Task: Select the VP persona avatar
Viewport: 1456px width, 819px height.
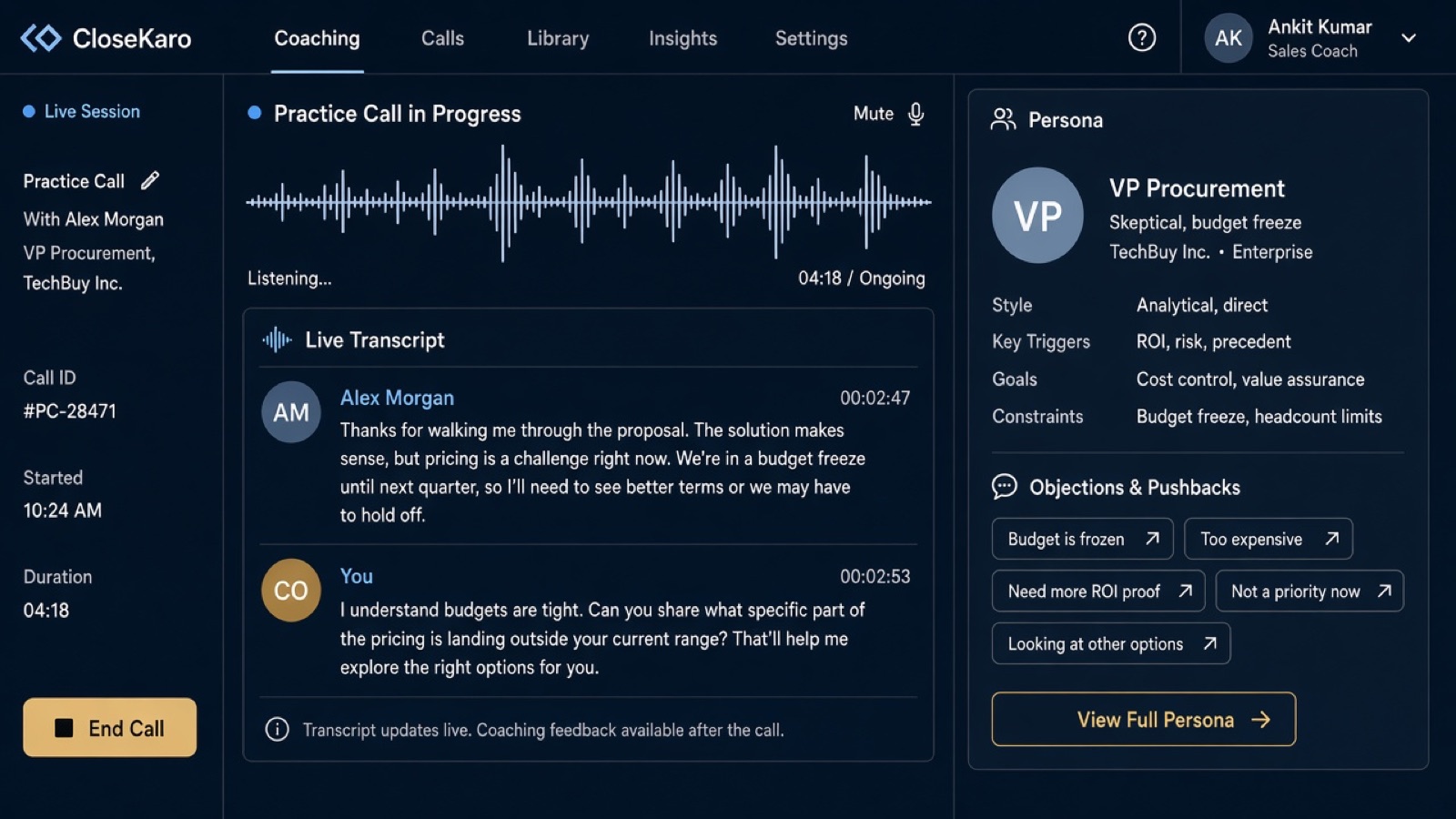Action: tap(1037, 216)
